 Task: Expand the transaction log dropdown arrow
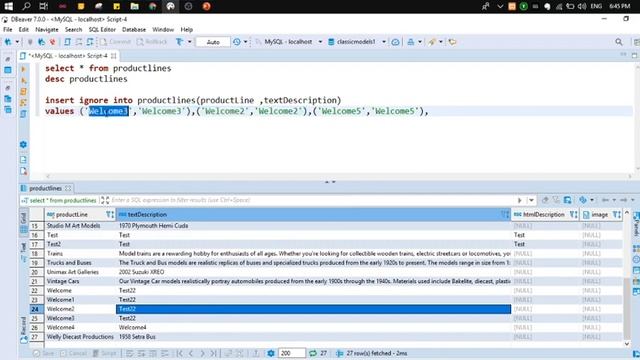pyautogui.click(x=245, y=42)
